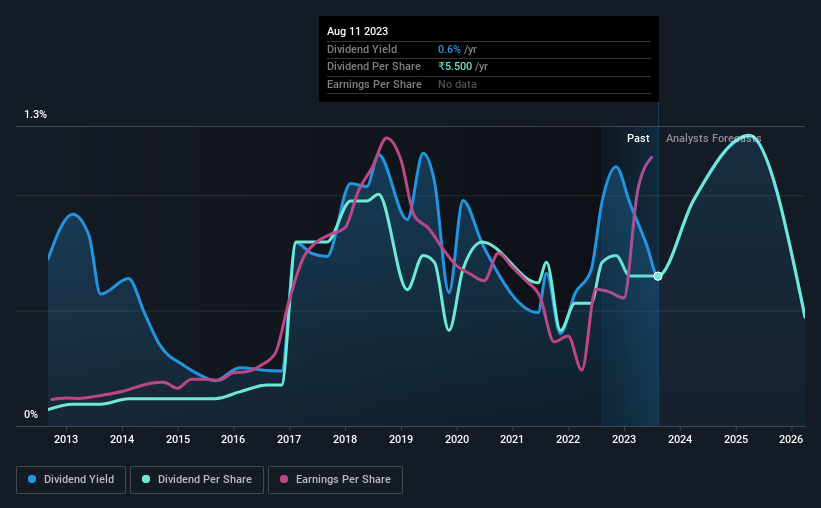
Task: Click the 'Past' label on the chart
Action: coord(638,138)
